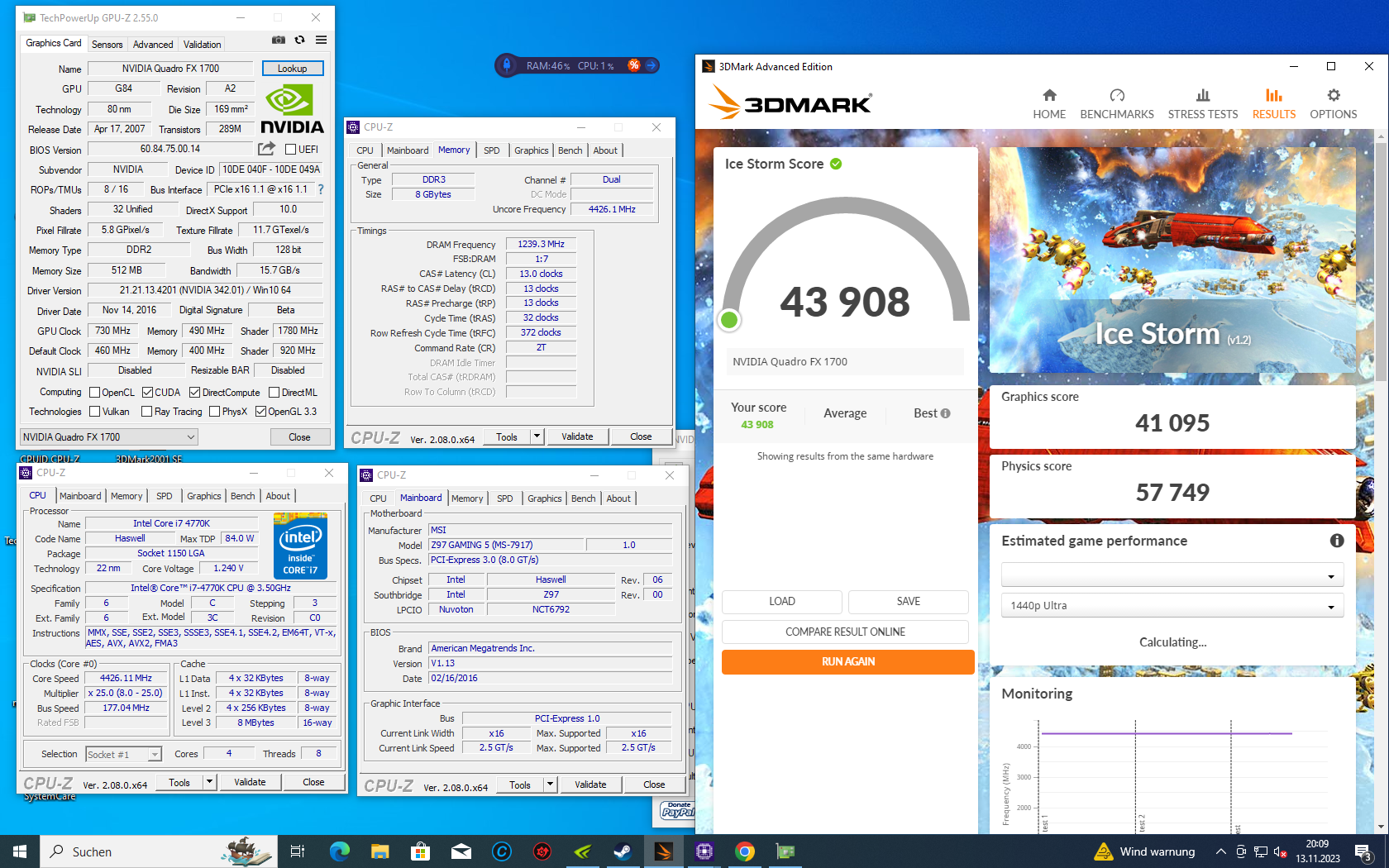Open the Socket #1 selection dropdown
Viewport: 1389px width, 868px height.
point(123,754)
